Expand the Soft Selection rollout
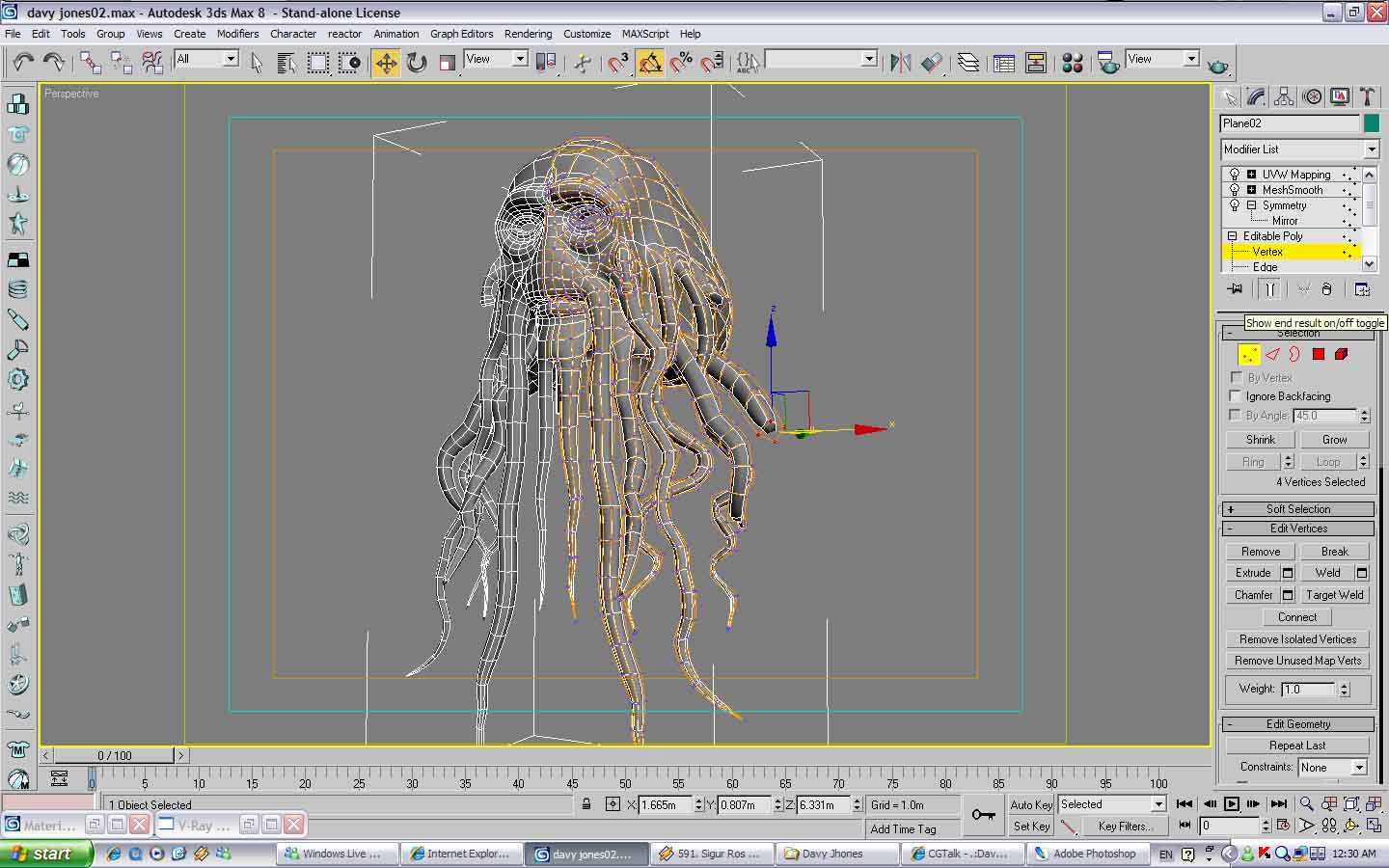Screen dimensions: 1389x868 [x=1298, y=509]
